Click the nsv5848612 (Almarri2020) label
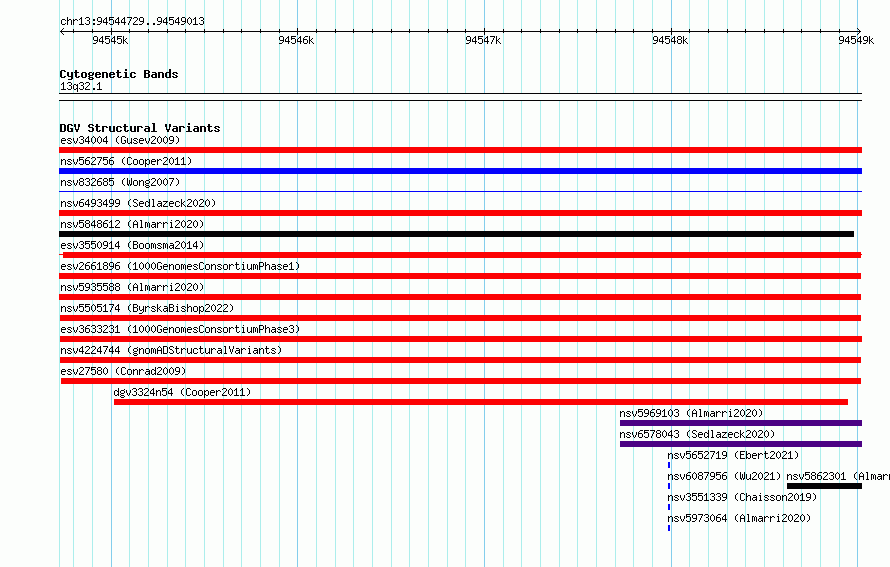890x567 pixels. (132, 224)
